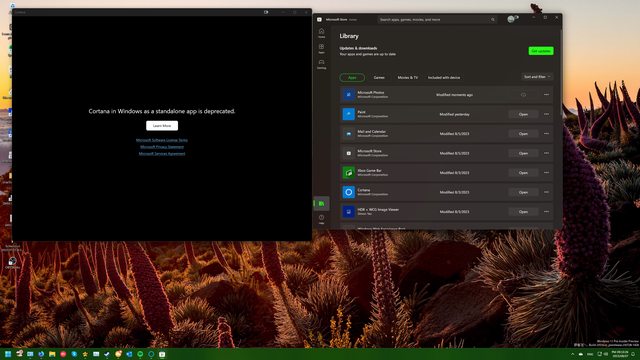Click the Modified moments ago text
This screenshot has height=360, width=640.
click(x=454, y=95)
